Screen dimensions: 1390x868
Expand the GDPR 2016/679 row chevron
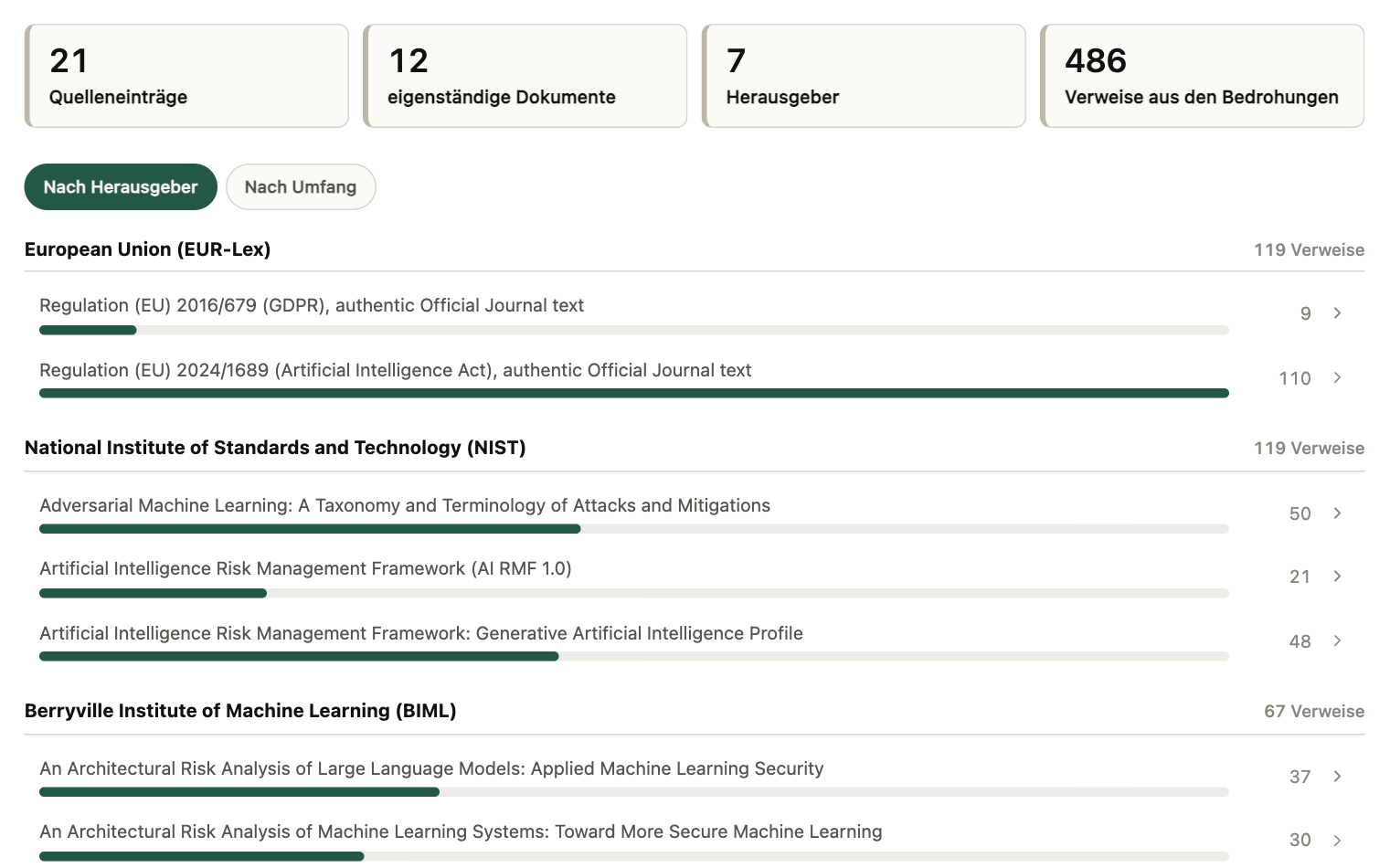click(1337, 313)
